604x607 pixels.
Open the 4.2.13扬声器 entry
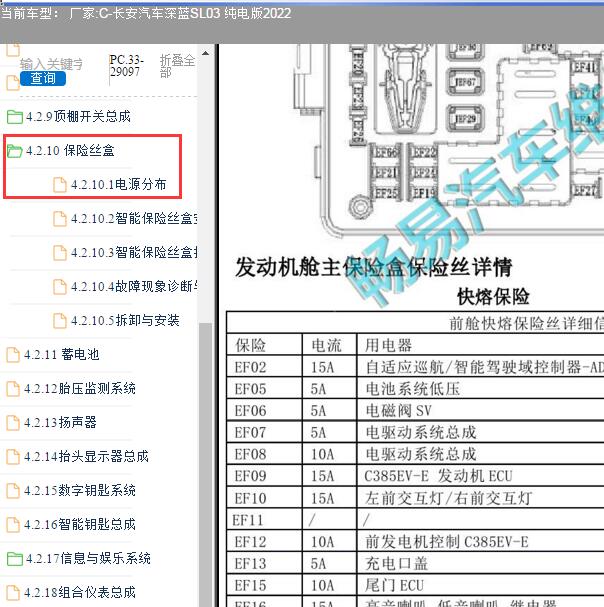(60, 422)
